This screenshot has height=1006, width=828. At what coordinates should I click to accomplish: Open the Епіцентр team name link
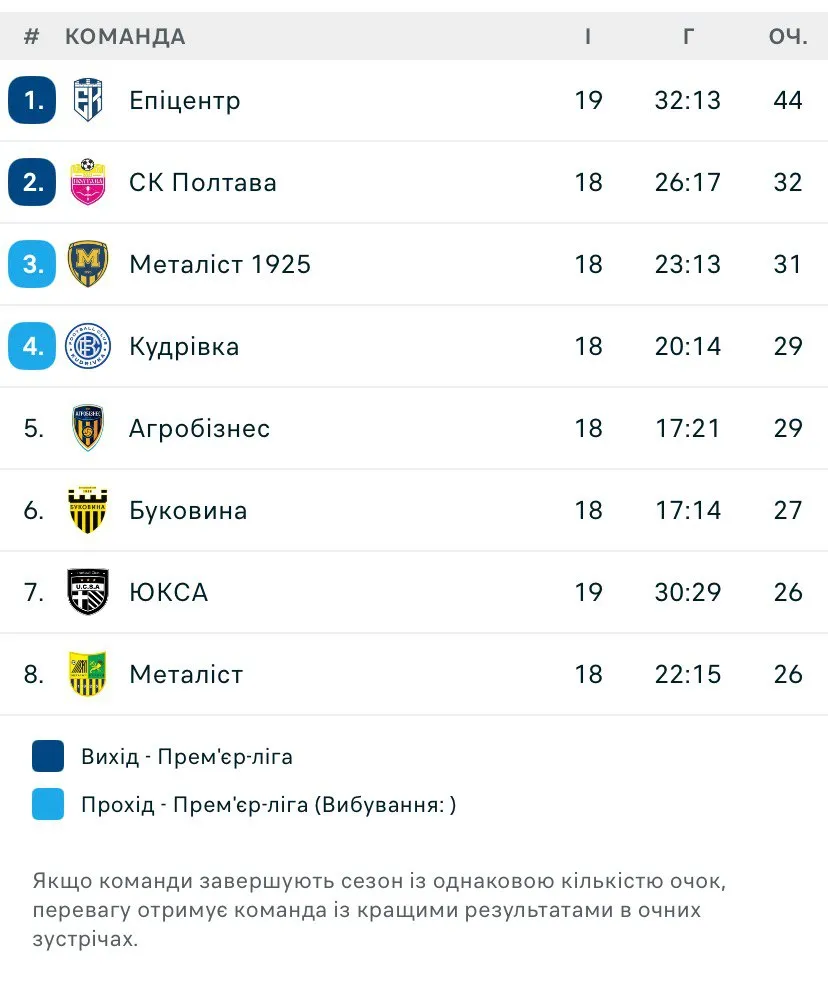point(185,101)
